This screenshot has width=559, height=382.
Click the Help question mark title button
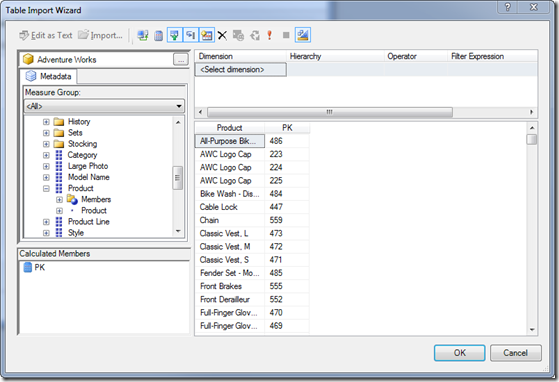point(508,7)
